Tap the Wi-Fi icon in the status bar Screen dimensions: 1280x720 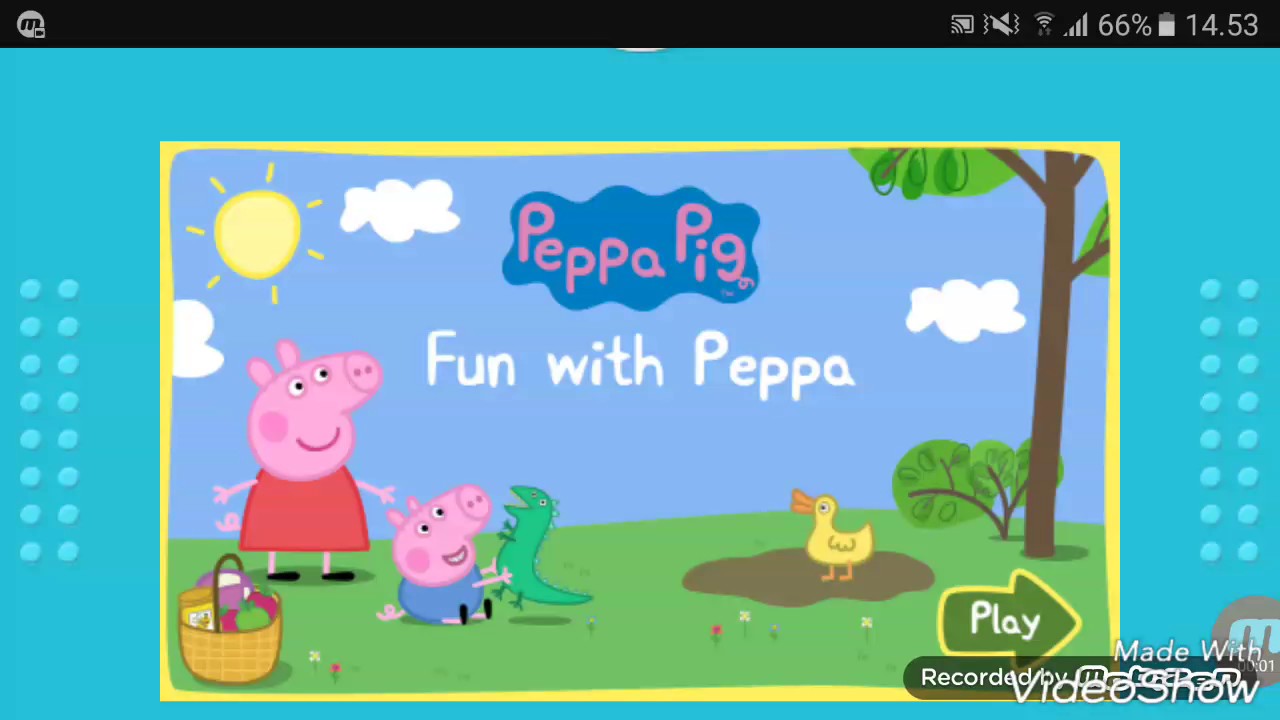click(x=1044, y=25)
